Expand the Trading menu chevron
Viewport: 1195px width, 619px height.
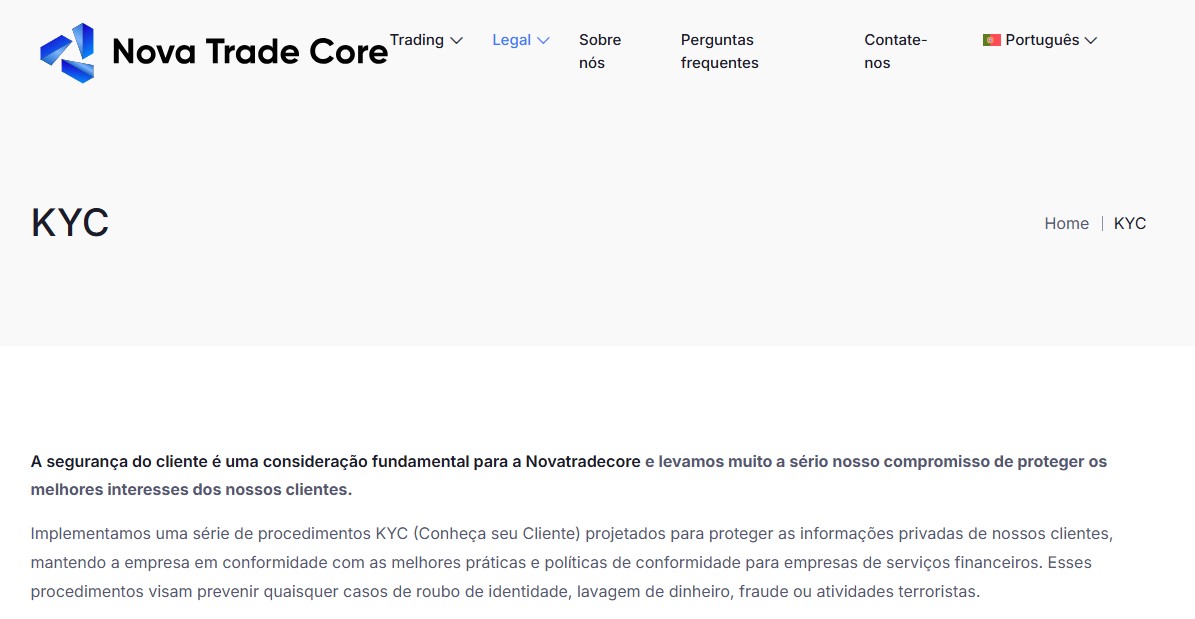457,41
